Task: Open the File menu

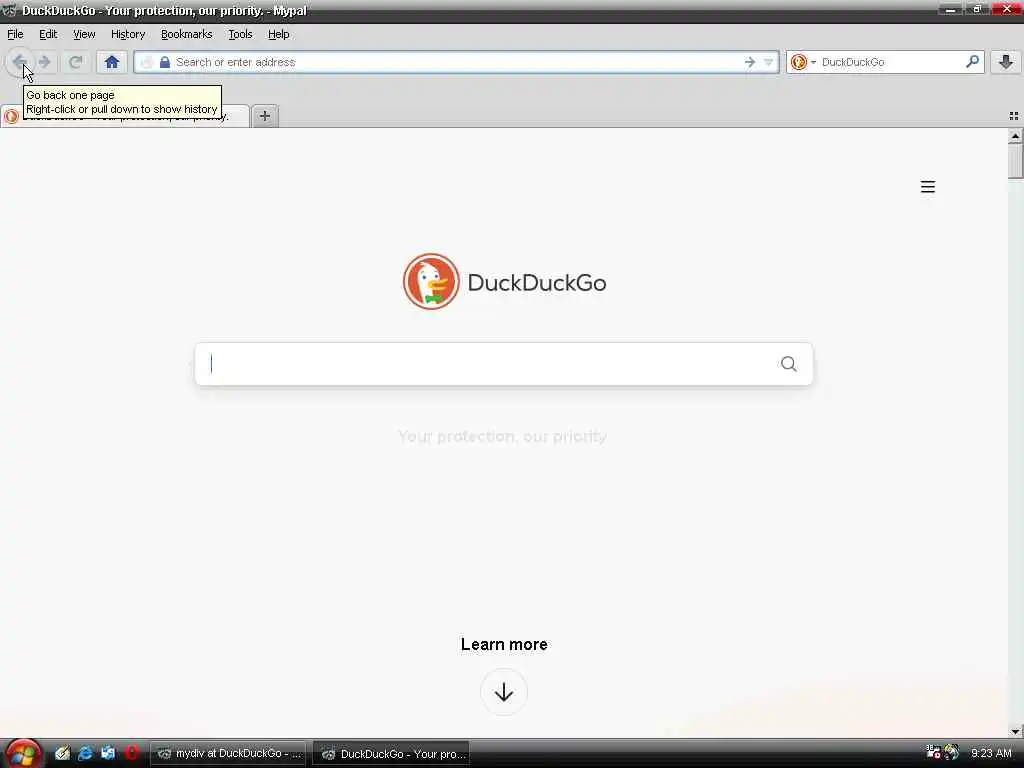Action: (15, 34)
